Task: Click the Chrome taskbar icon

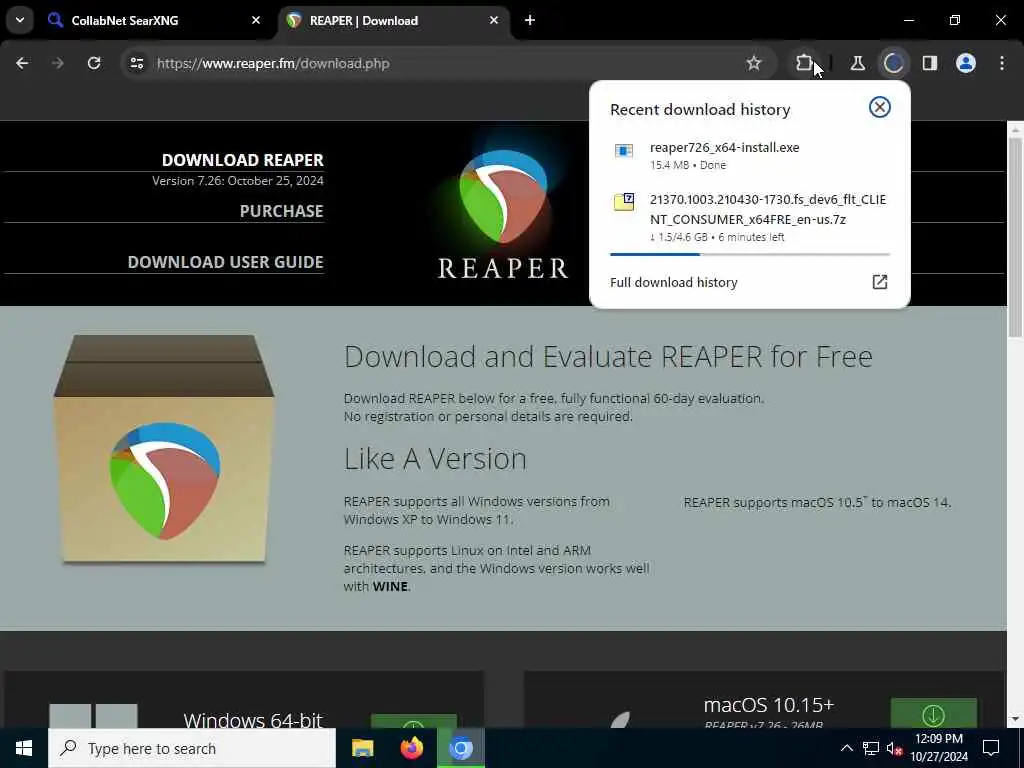Action: click(x=461, y=748)
